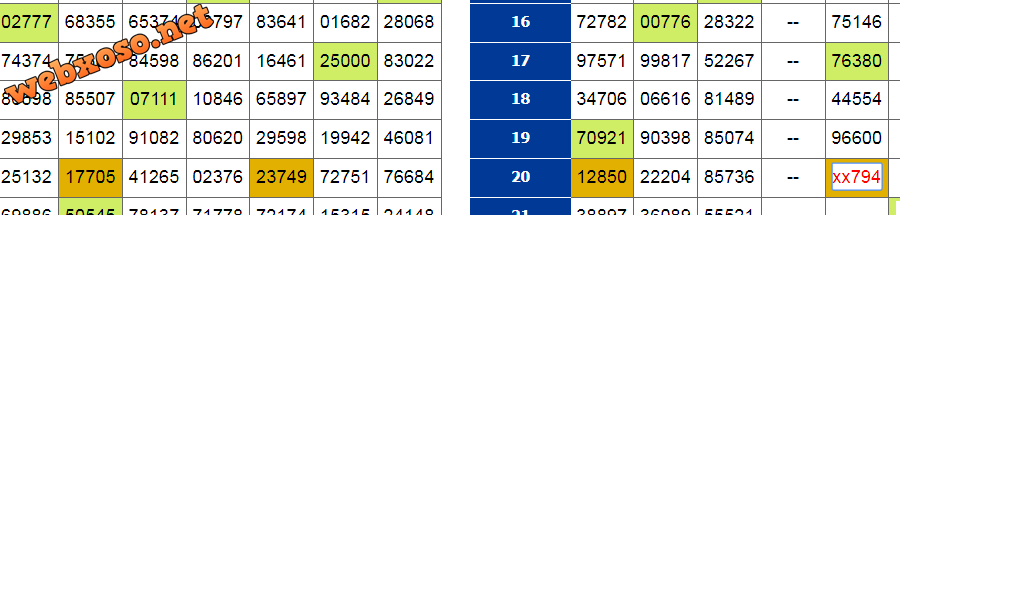Click the orange cell 12850
Viewport: 1009px width, 614px height.
(x=602, y=178)
